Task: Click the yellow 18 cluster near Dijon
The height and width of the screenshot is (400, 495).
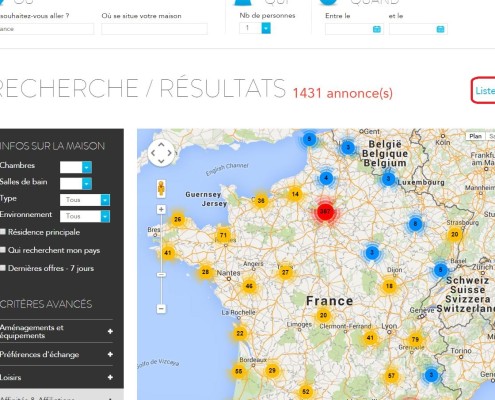Action: coord(389,286)
